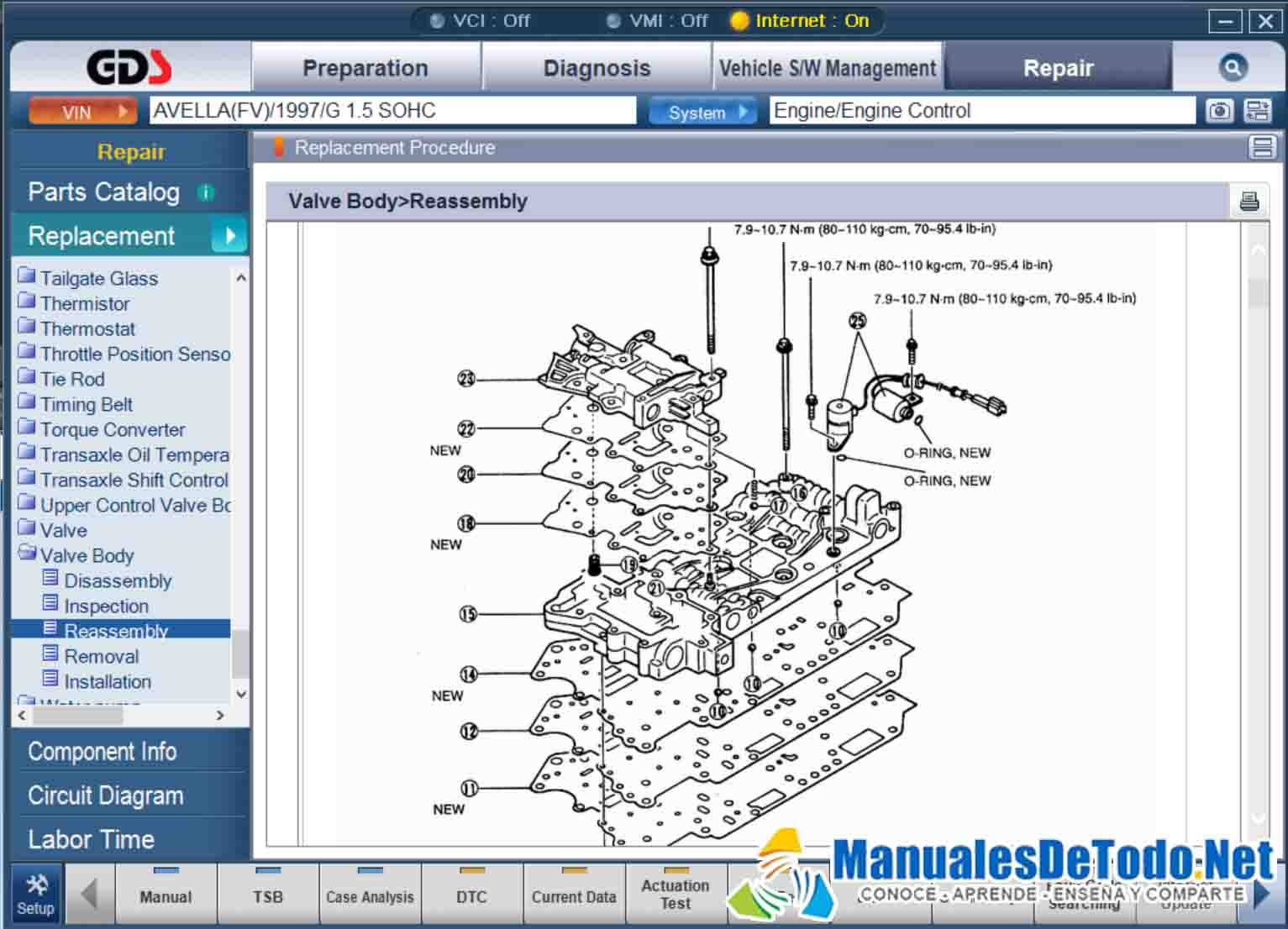Click the search magnifier icon
Image resolution: width=1288 pixels, height=929 pixels.
pos(1233,68)
